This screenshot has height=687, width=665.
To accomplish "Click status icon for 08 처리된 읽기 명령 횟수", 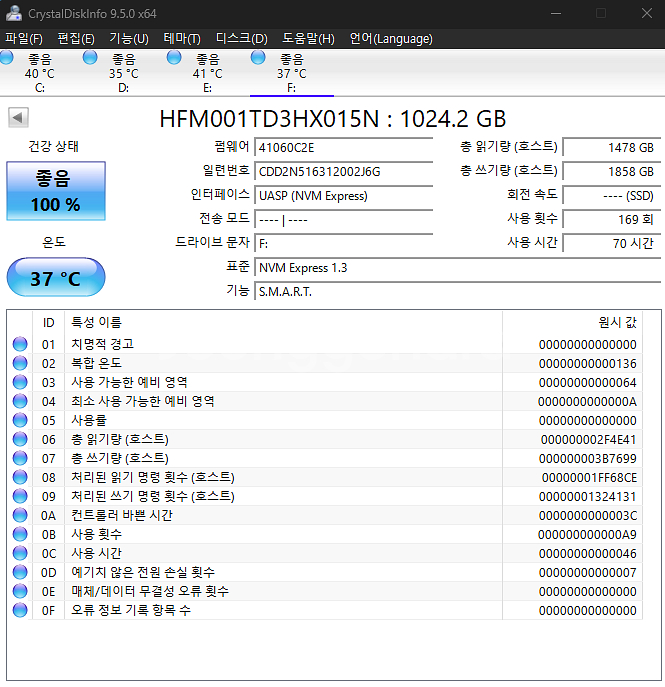I will tap(20, 477).
